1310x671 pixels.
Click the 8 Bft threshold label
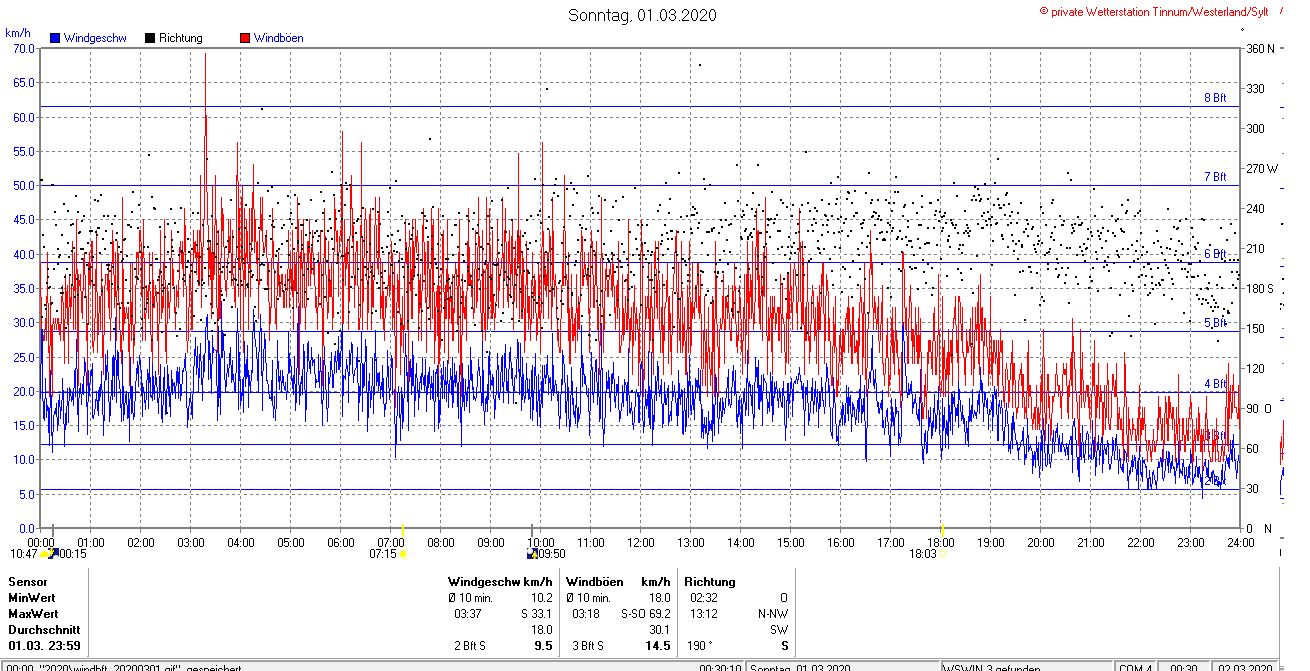(x=1214, y=98)
